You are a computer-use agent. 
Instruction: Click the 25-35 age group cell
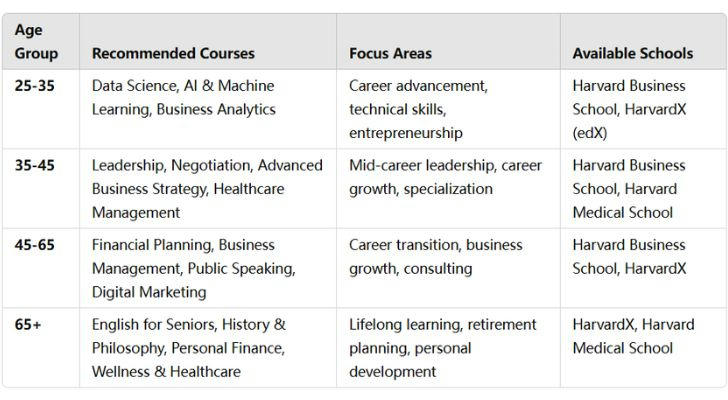41,109
